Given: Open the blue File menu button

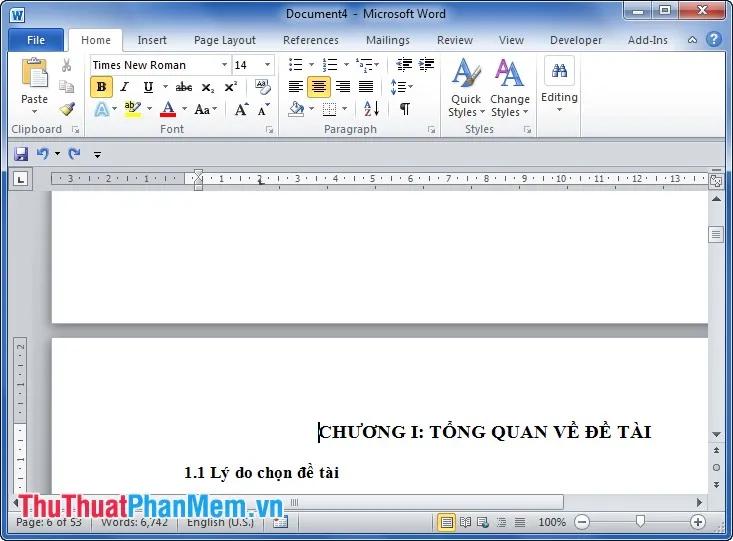Looking at the screenshot, I should (36, 40).
